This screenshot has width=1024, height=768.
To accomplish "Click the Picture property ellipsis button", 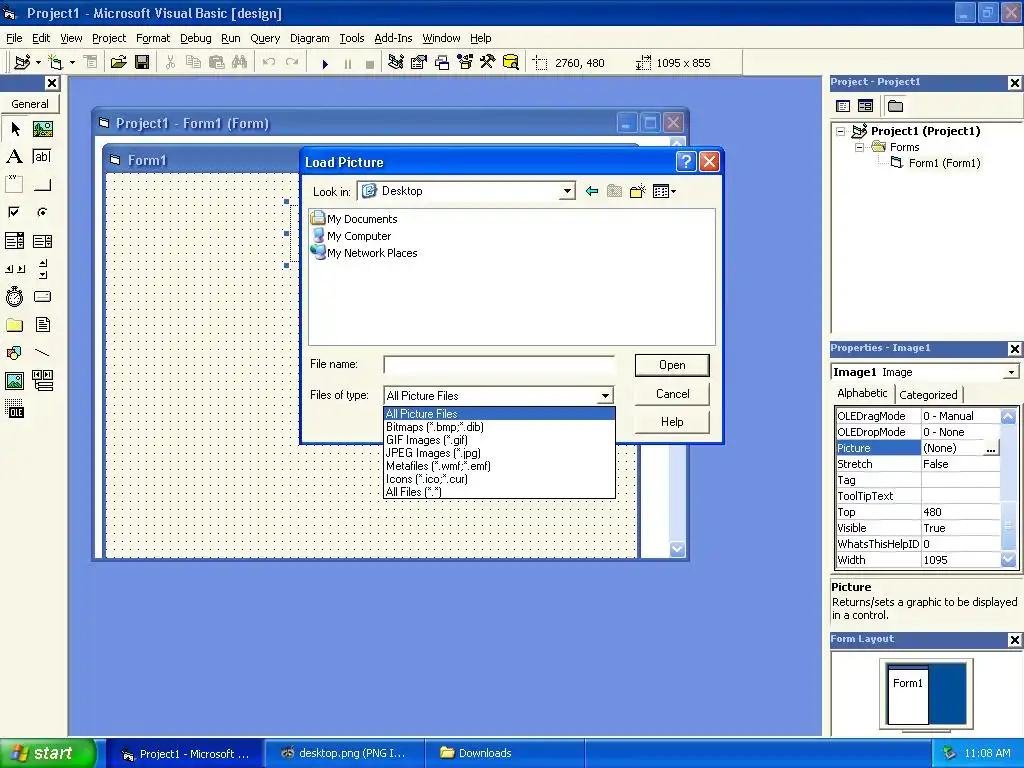I will pos(991,449).
